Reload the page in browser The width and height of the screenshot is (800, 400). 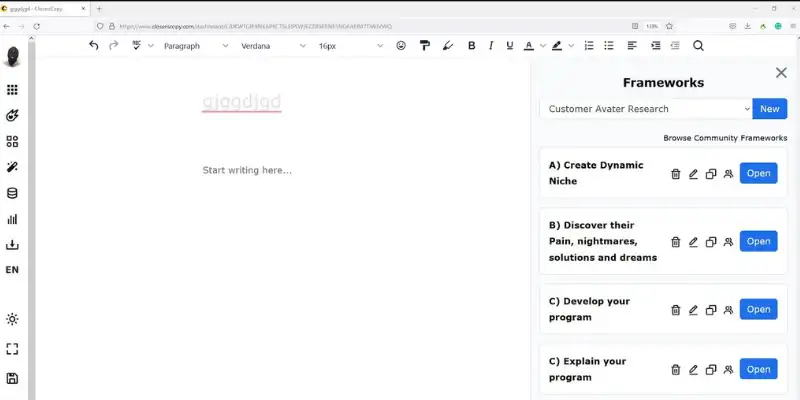[x=36, y=26]
